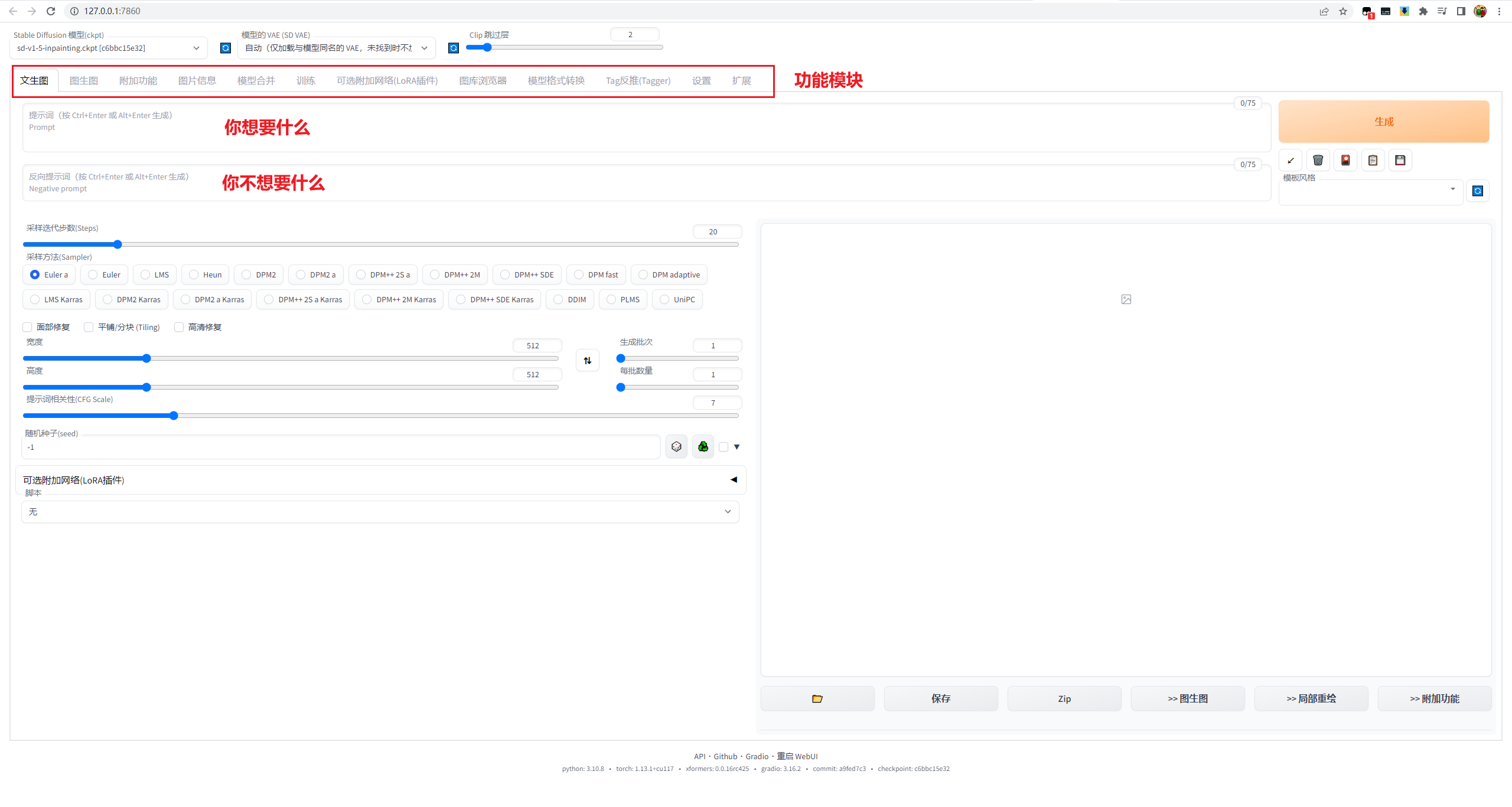Click the clipboard apply-style icon
This screenshot has height=807, width=1512.
(1373, 160)
